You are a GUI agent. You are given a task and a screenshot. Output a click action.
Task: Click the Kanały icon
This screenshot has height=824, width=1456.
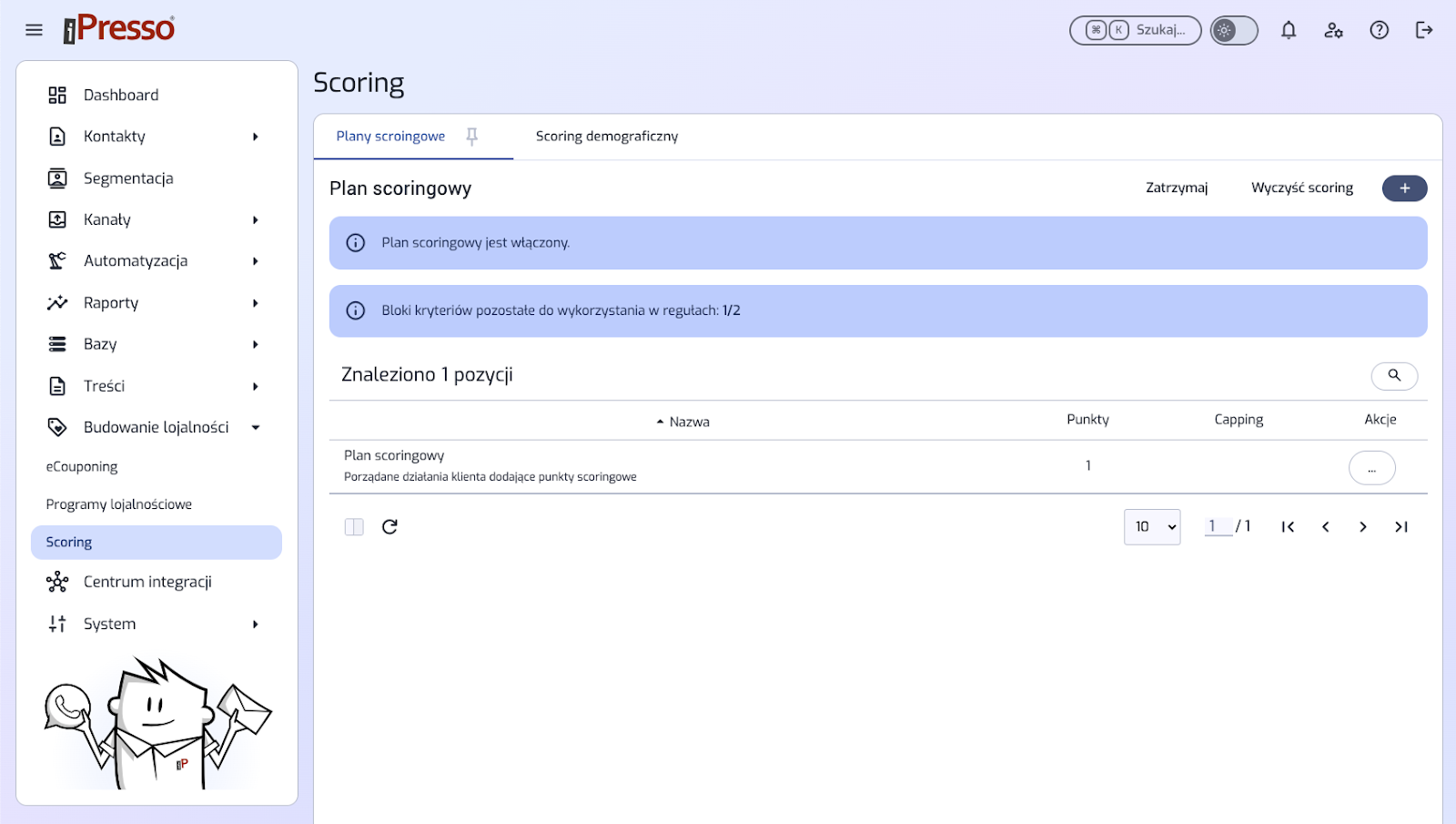57,219
